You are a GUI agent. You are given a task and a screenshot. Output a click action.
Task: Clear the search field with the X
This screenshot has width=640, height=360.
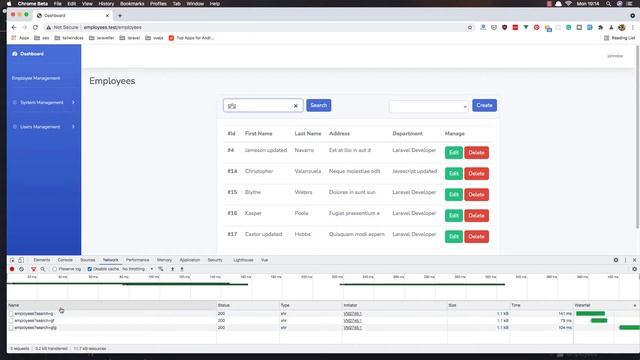point(296,106)
